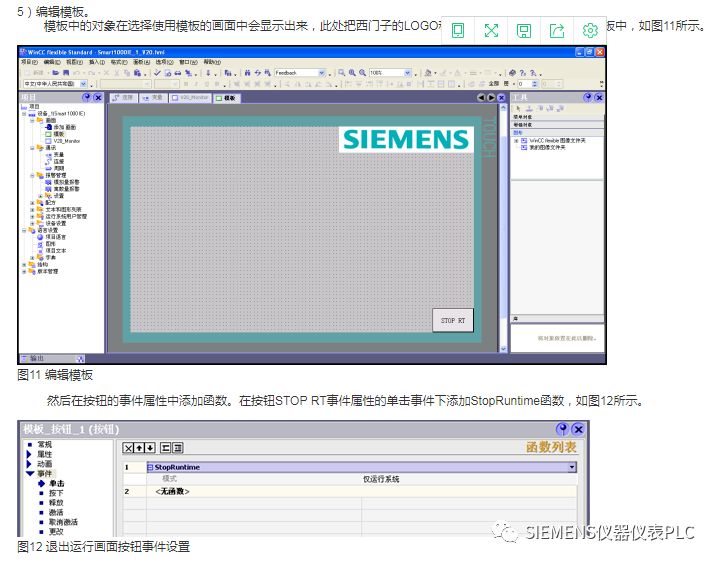This screenshot has height=563, width=717.
Task: Click the save image icon in overlay bar
Action: click(524, 31)
